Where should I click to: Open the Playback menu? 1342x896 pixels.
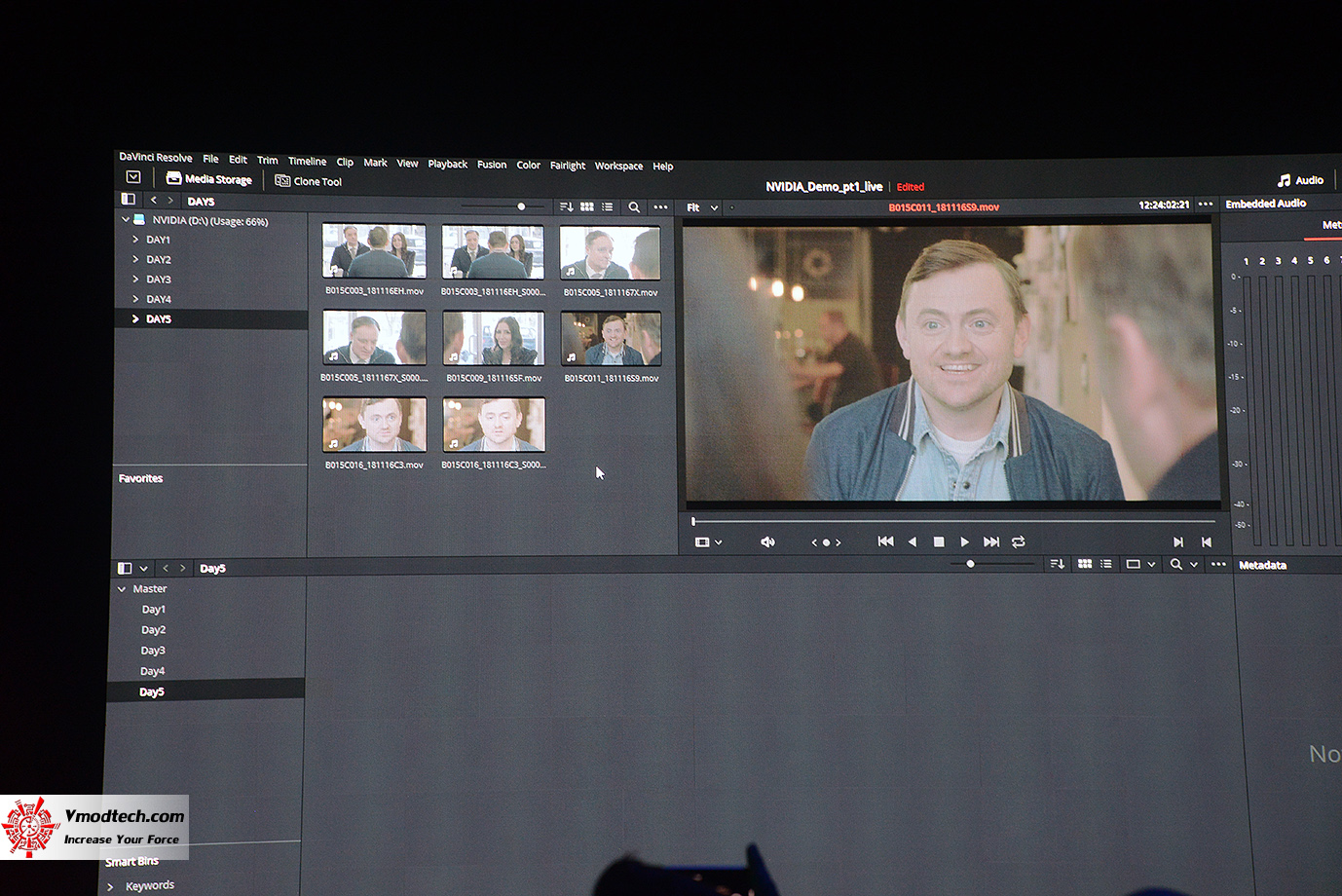448,164
